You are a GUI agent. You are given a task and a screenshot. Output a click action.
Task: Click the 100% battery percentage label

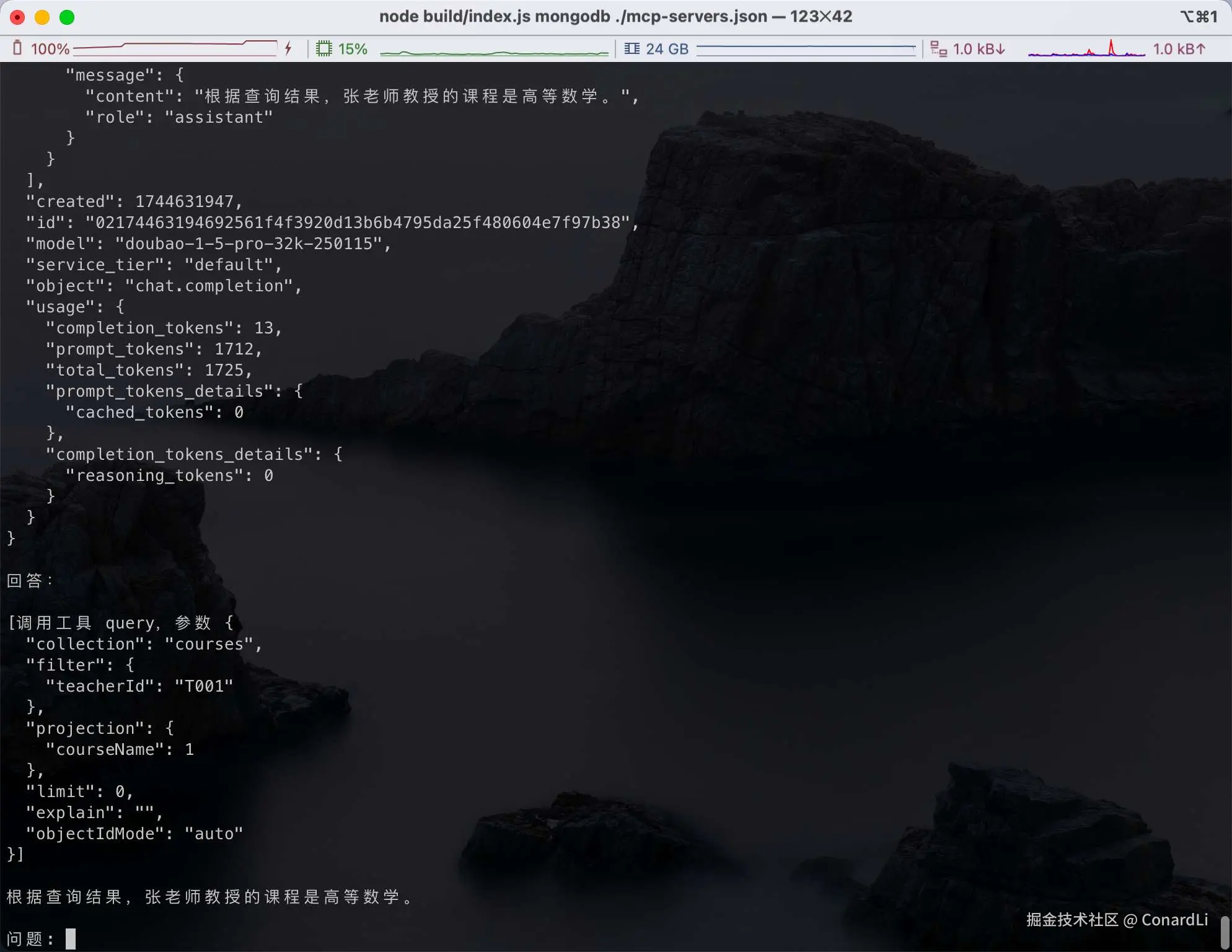point(50,49)
